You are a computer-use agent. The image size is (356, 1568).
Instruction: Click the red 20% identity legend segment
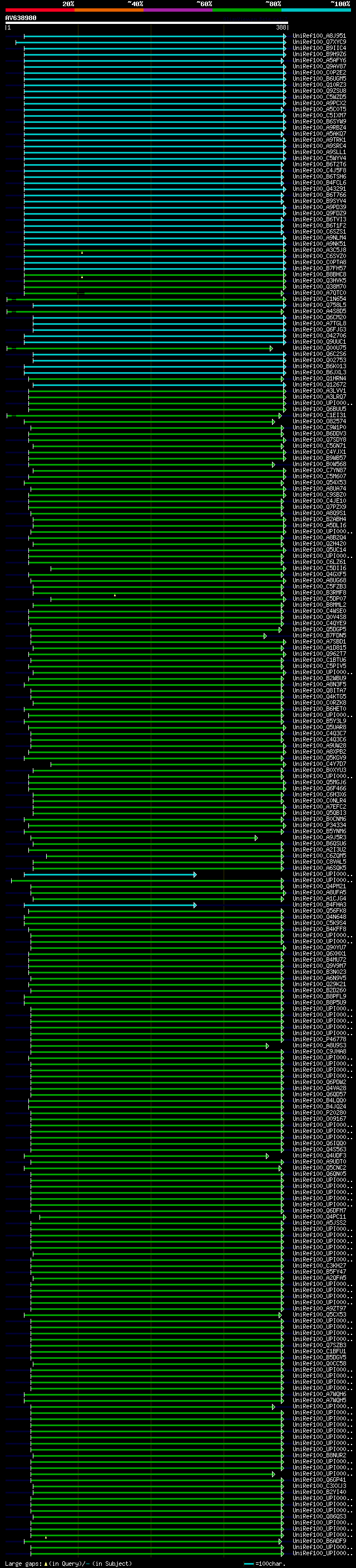[39, 11]
